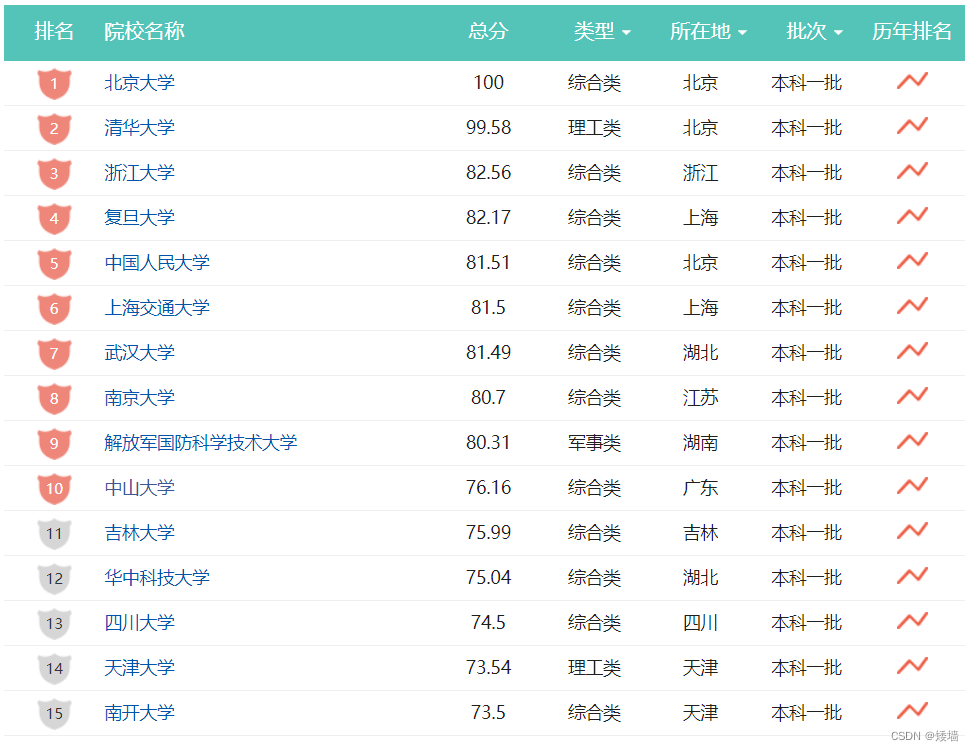
Task: Click the rank 2 shield badge
Action: [x=55, y=129]
